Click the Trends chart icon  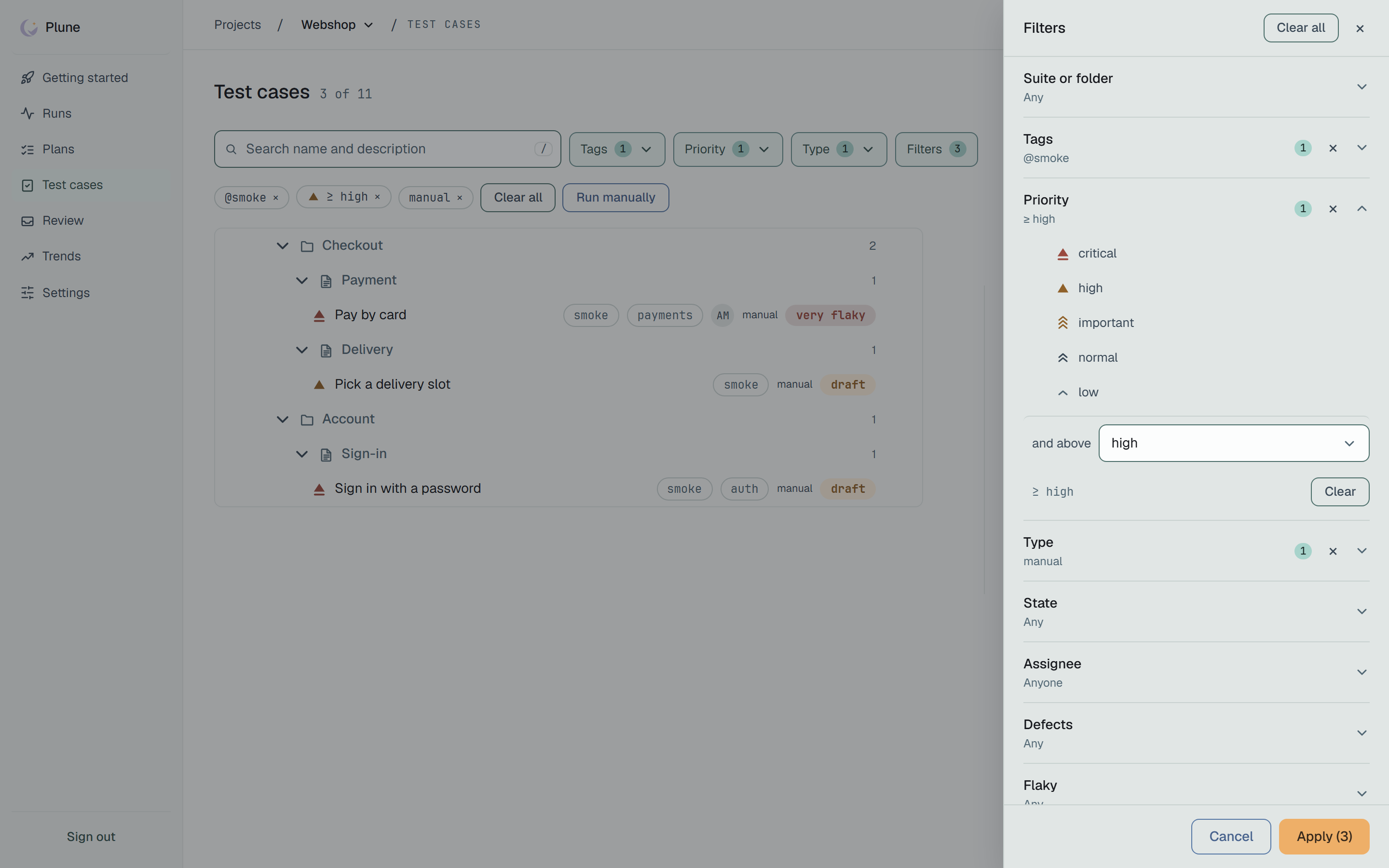[27, 256]
